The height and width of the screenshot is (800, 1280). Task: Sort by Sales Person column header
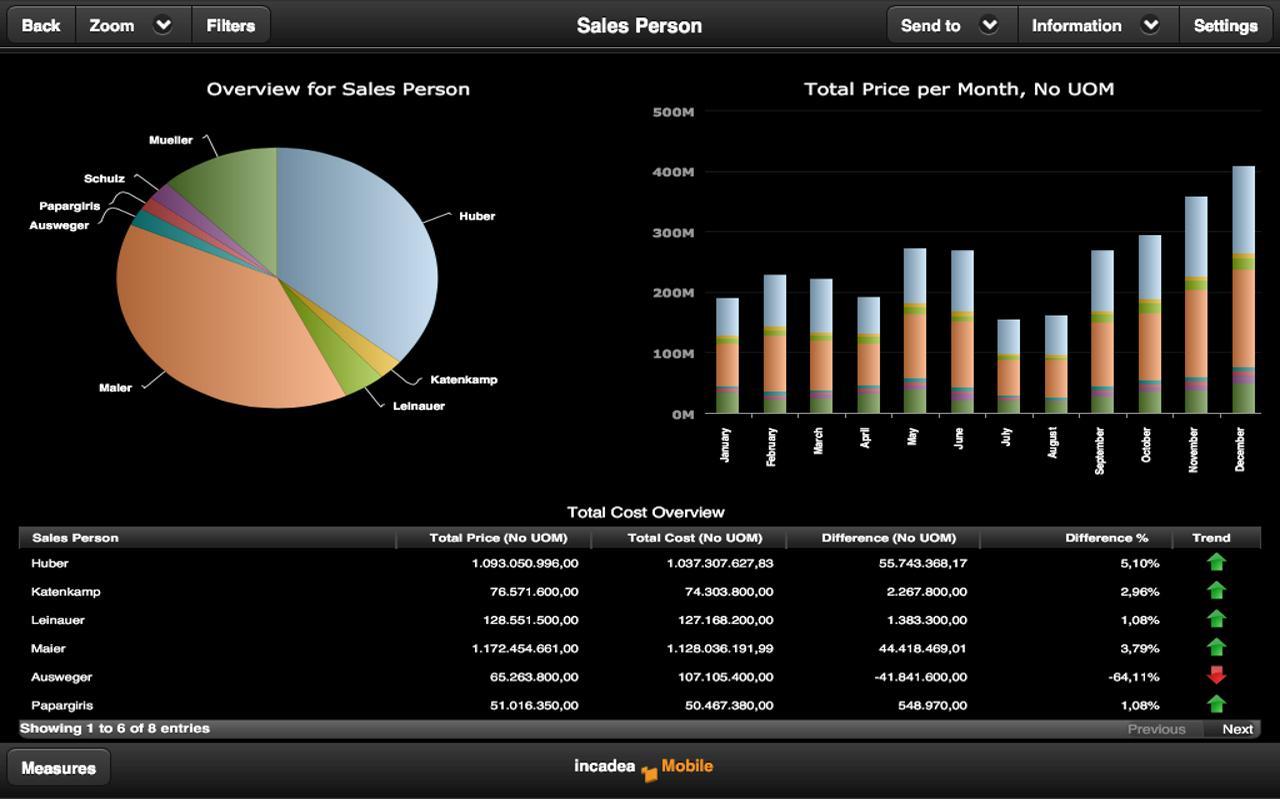point(207,538)
